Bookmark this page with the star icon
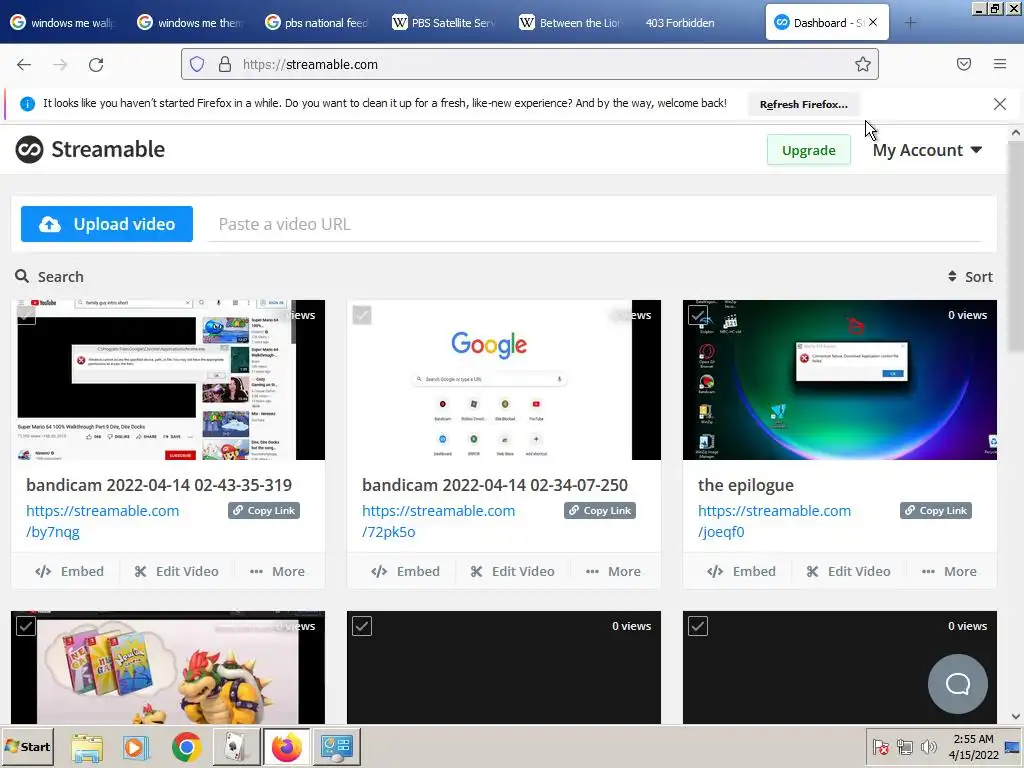1024x768 pixels. tap(863, 64)
